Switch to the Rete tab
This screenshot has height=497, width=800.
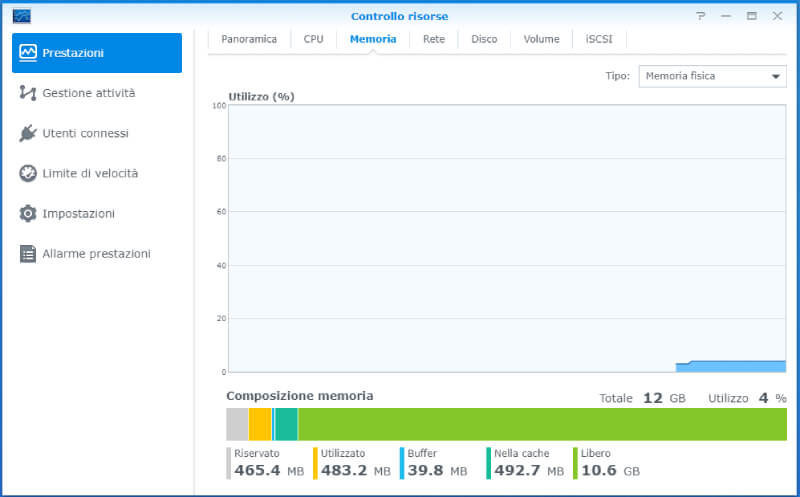(x=434, y=39)
